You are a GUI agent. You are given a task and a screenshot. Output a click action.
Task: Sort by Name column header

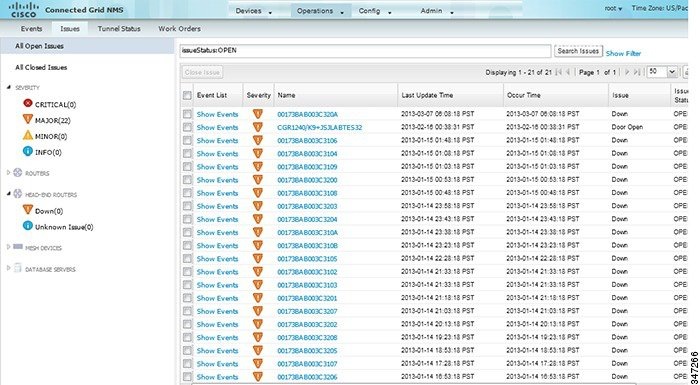pyautogui.click(x=336, y=95)
